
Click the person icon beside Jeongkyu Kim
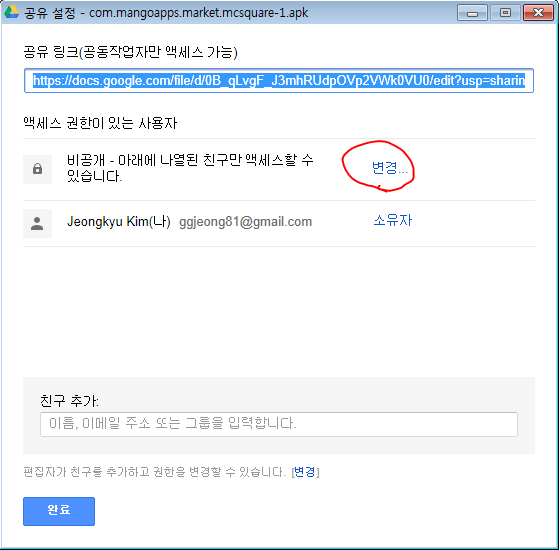point(38,224)
